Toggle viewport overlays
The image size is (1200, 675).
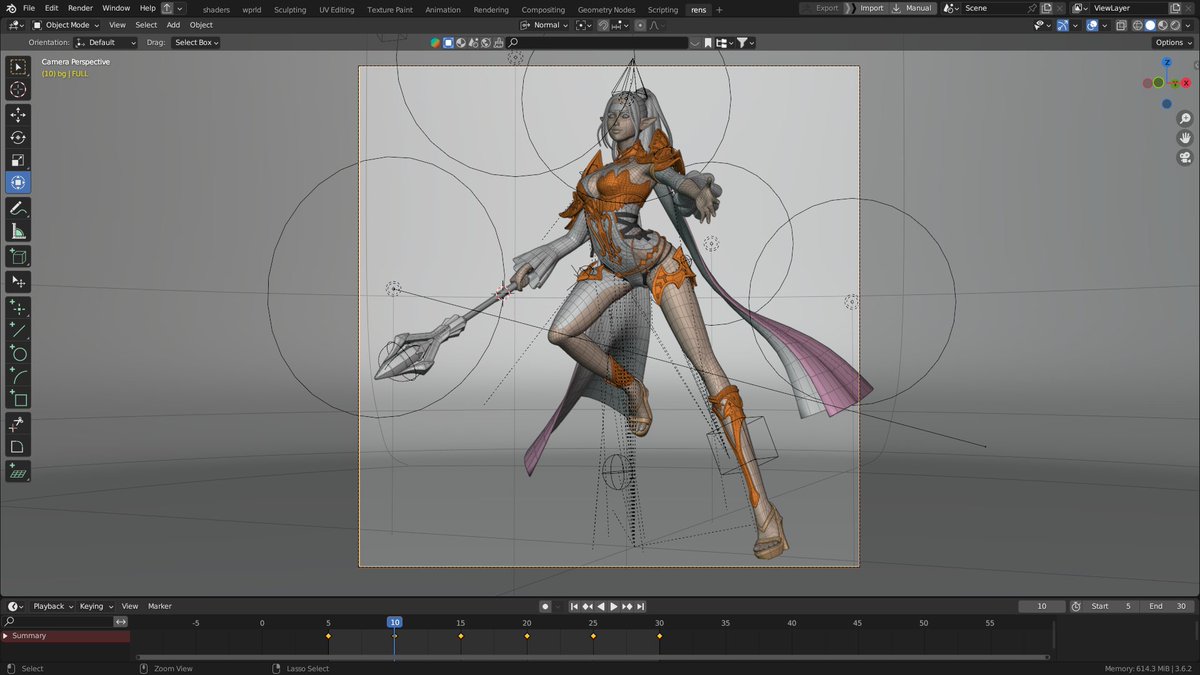[1093, 25]
